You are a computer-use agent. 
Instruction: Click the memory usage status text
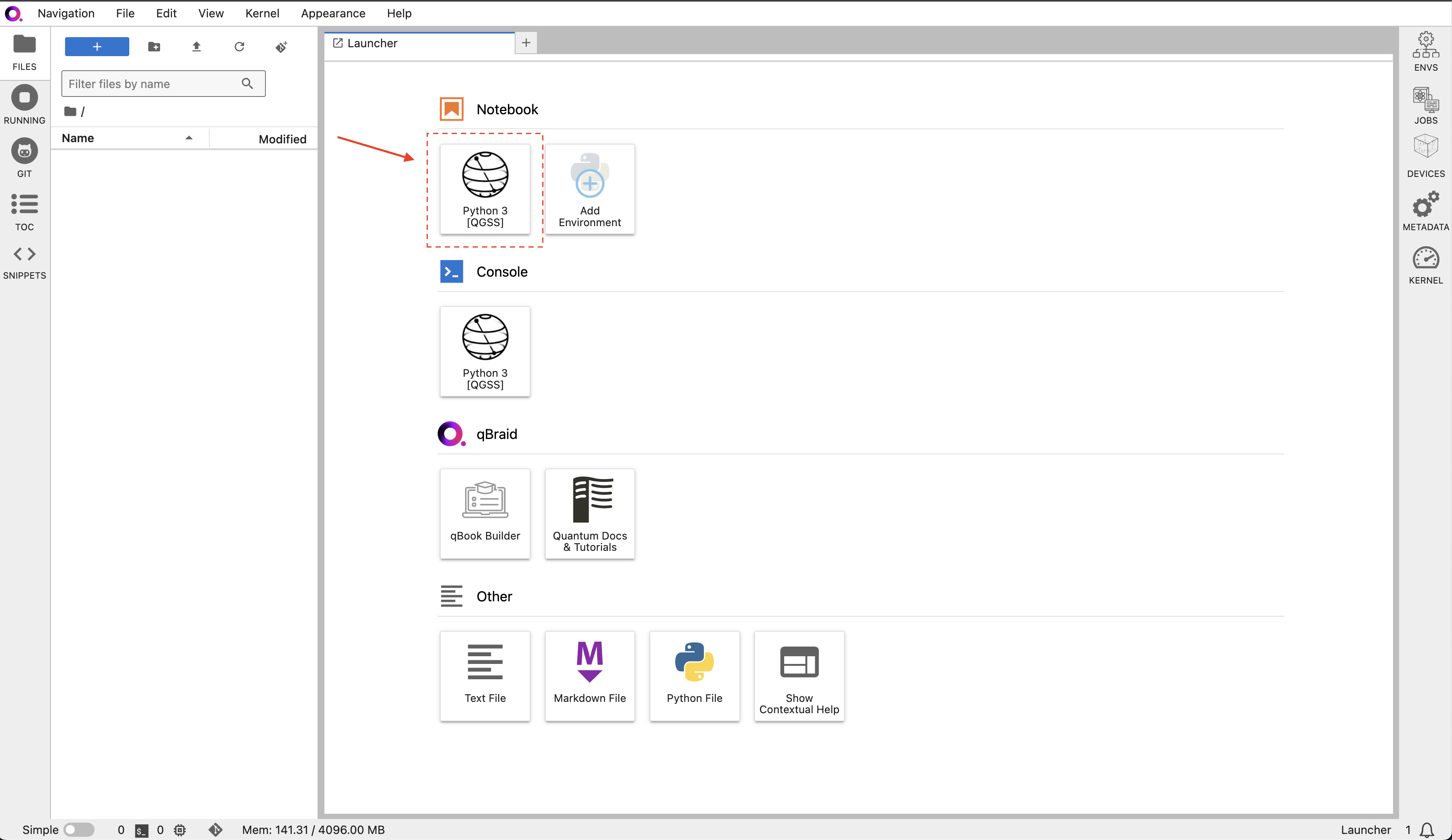(x=313, y=830)
